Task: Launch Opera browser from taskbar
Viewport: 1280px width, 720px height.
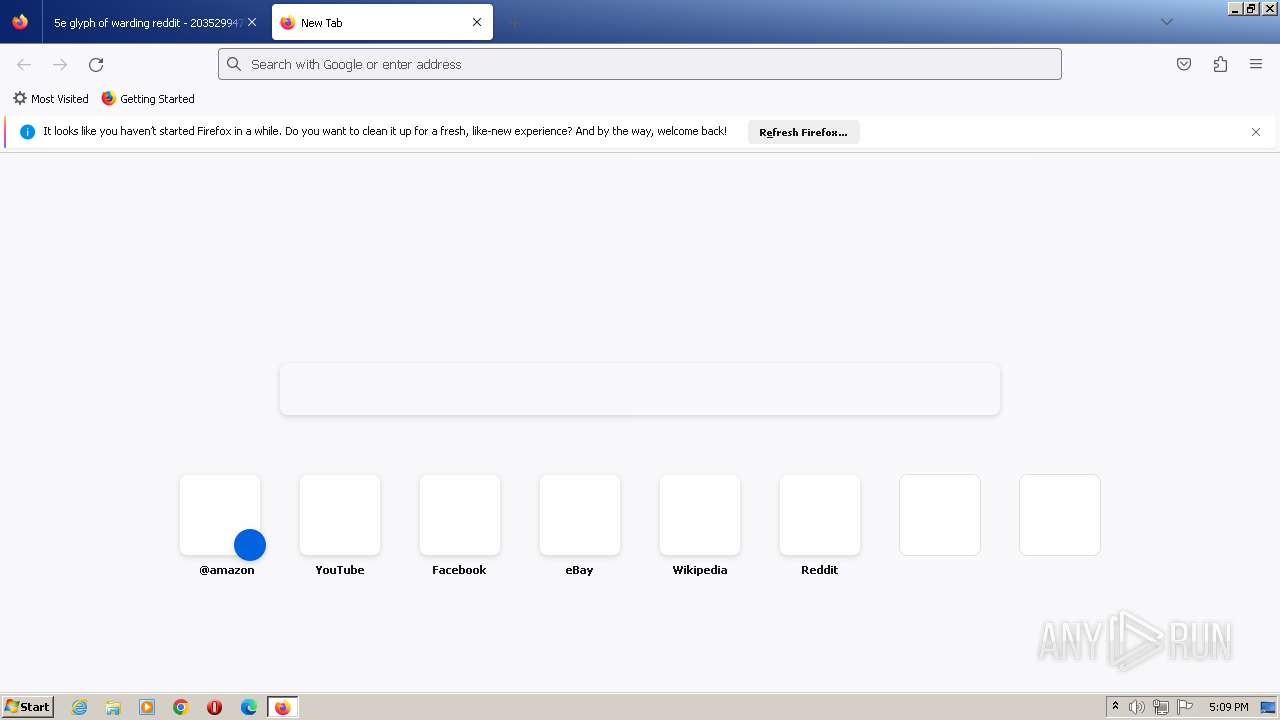Action: tap(214, 707)
